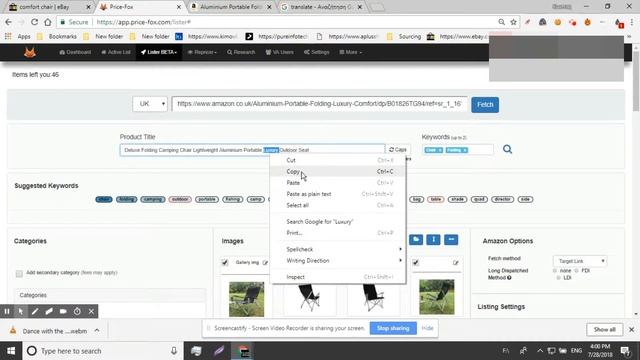640x360 pixels.
Task: Toggle the Gallery img checkbox
Action: pyautogui.click(x=225, y=262)
